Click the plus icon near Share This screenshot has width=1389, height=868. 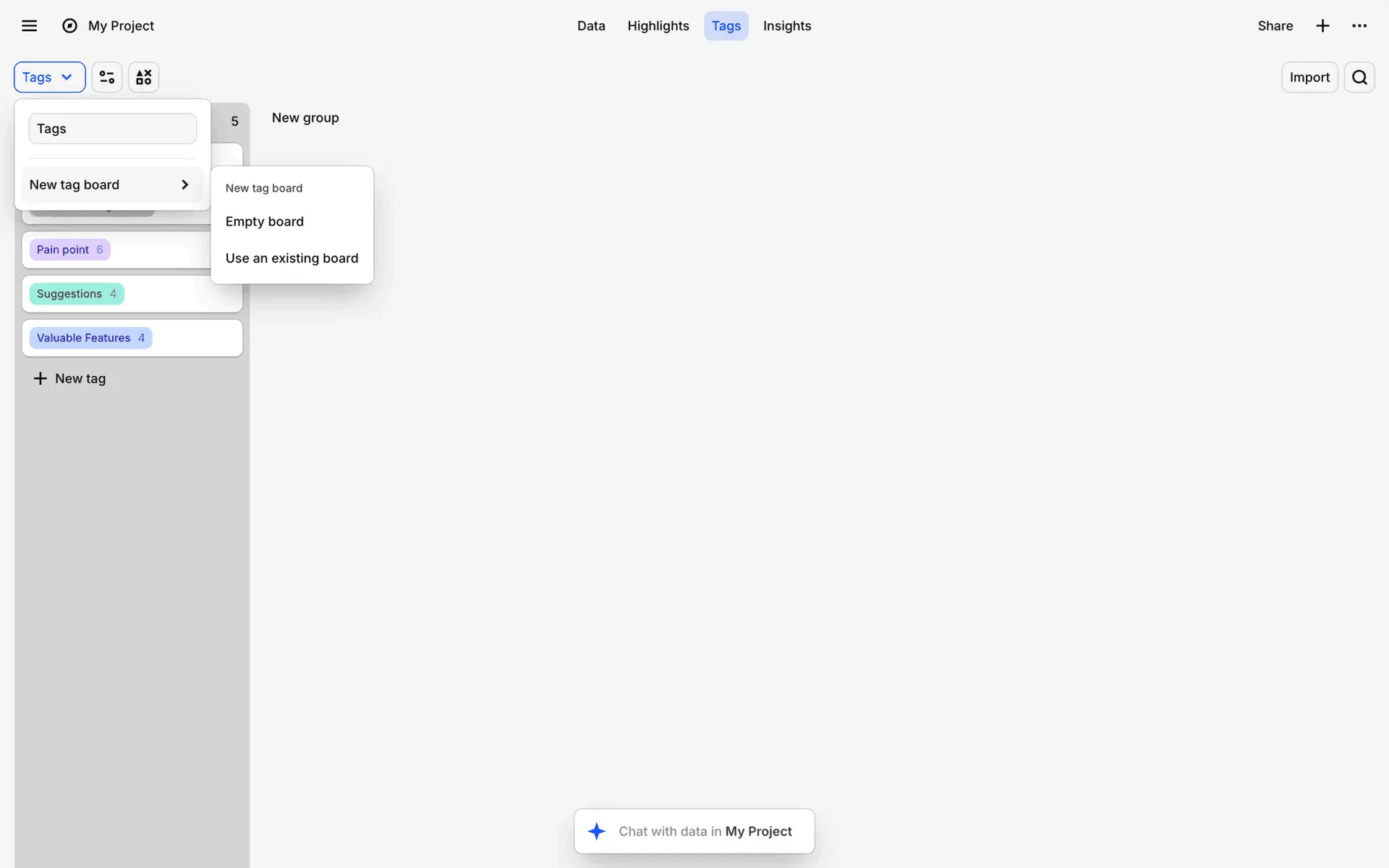(1322, 26)
